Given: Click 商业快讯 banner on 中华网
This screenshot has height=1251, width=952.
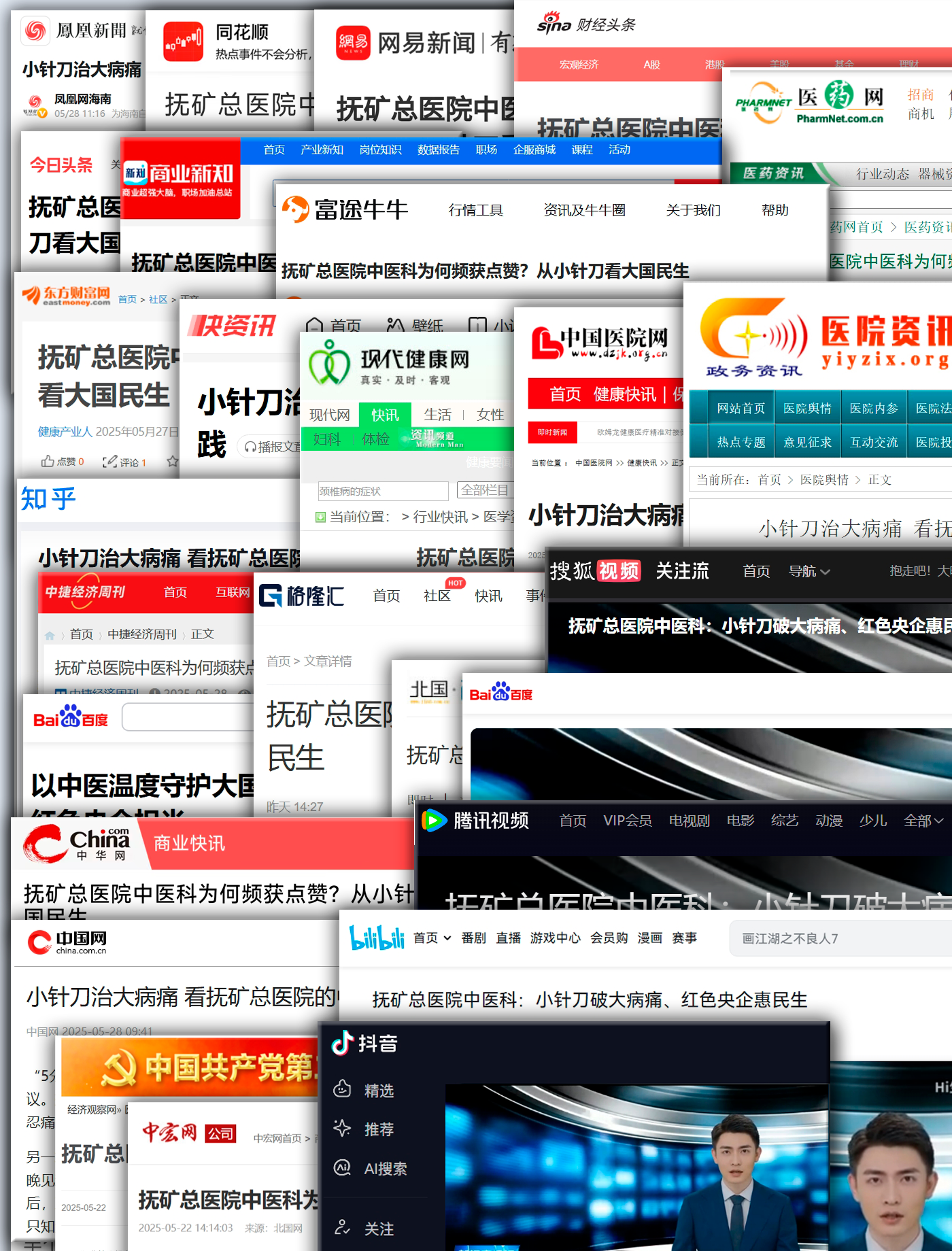Looking at the screenshot, I should click(189, 843).
